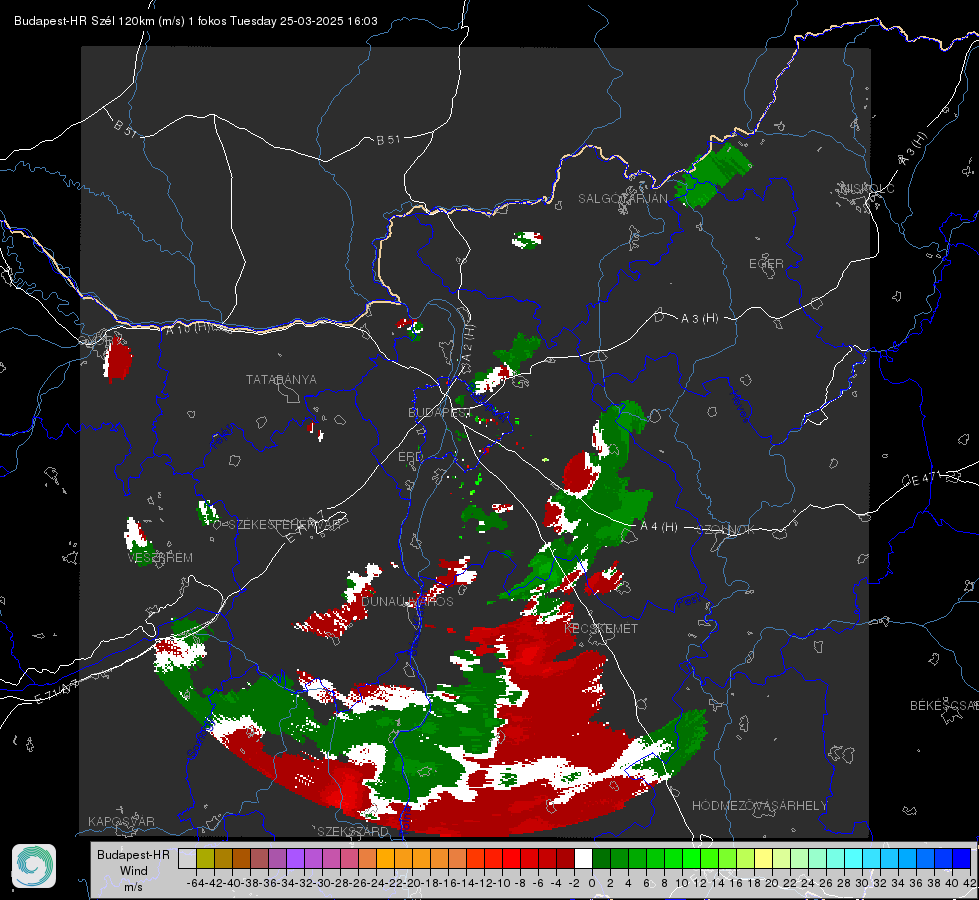Select the BÉKÉSCSABA city label
979x900 pixels.
944,705
